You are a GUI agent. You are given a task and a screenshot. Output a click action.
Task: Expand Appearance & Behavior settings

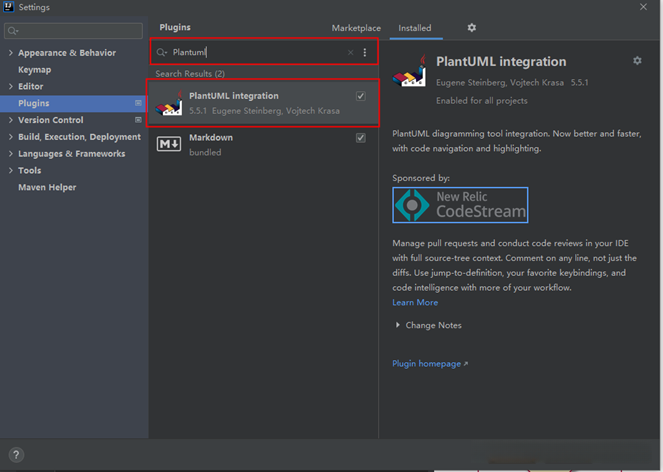(x=10, y=53)
